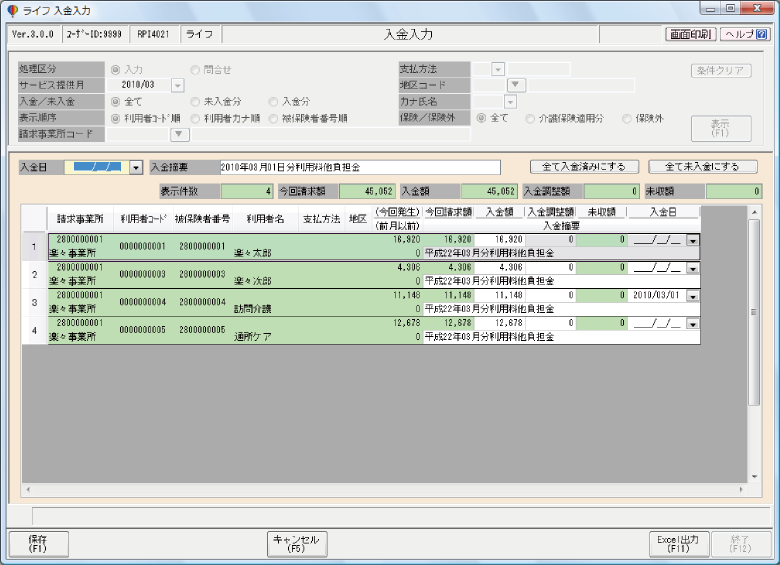The image size is (780, 565).
Task: Click 終了 (F12) button
Action: pos(740,544)
